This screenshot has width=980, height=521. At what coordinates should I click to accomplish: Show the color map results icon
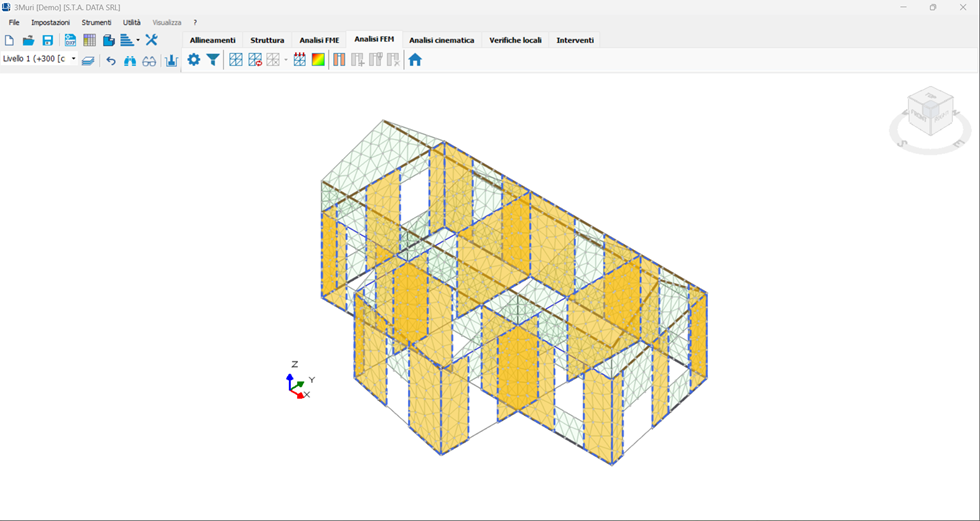pos(318,60)
